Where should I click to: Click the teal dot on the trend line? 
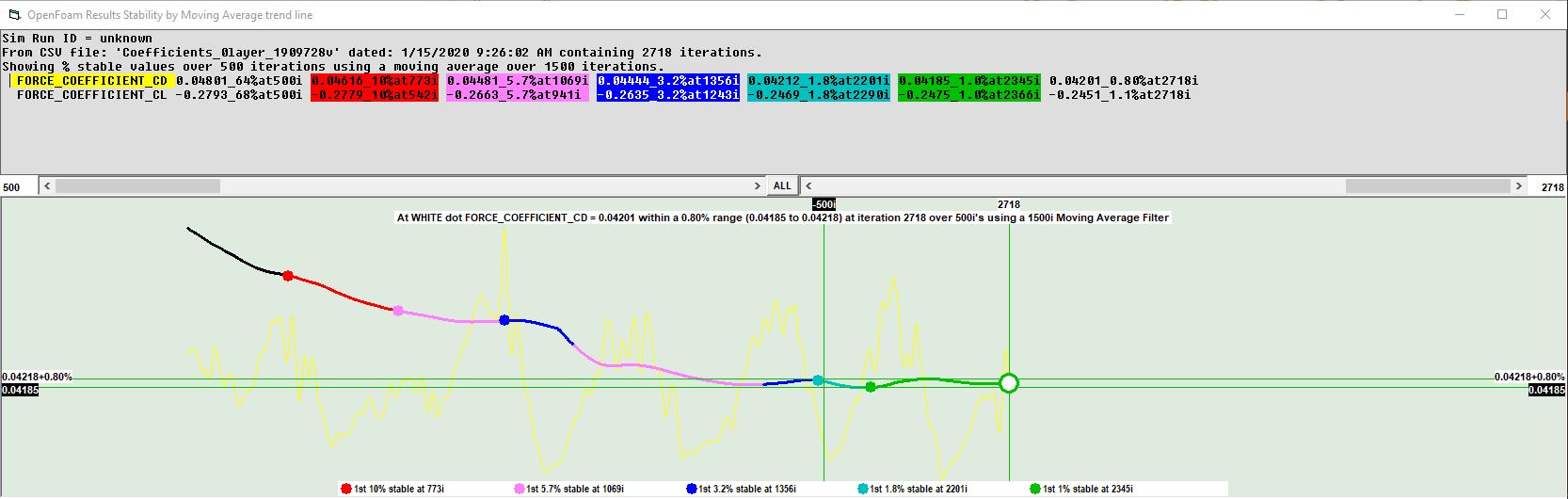818,380
